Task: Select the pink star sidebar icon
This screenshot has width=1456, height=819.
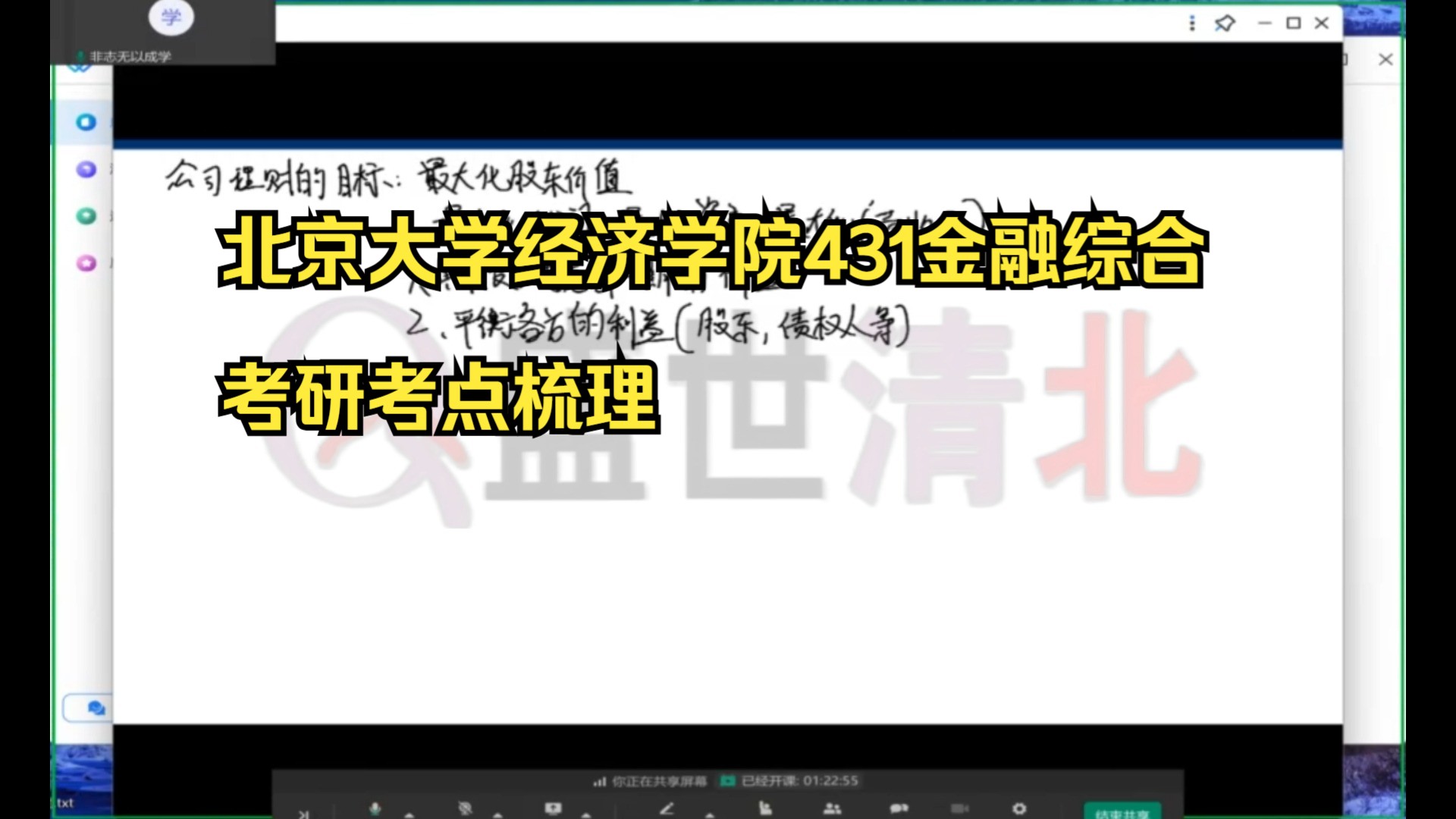Action: pos(86,263)
